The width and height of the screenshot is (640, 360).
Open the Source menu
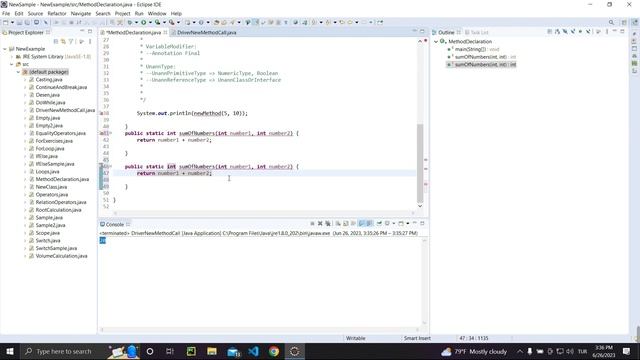[x=35, y=13]
